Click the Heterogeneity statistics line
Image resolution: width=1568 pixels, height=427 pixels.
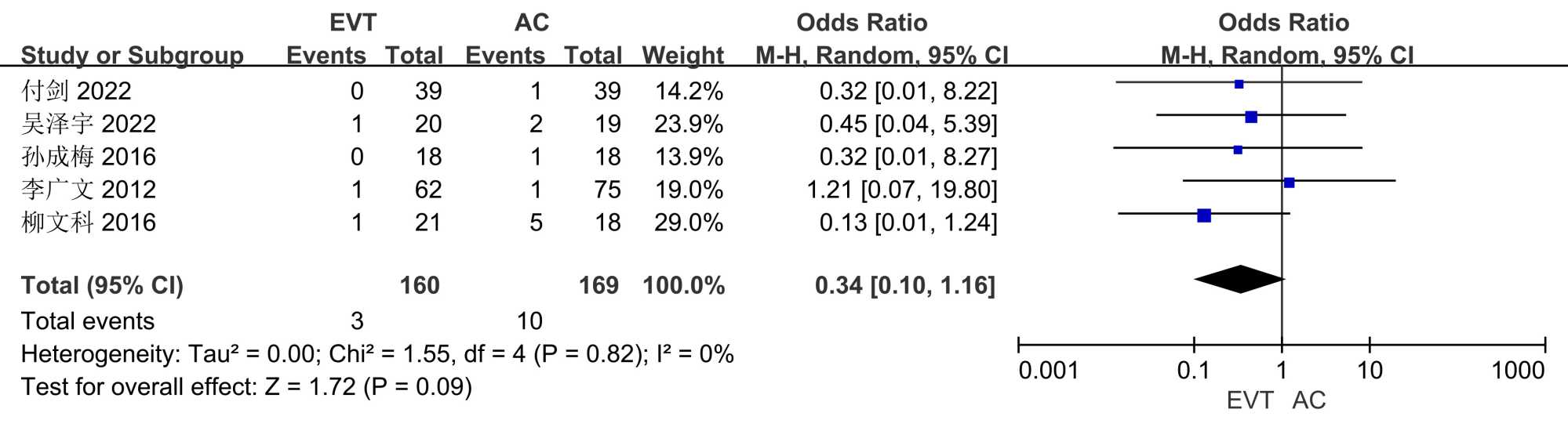pyautogui.click(x=377, y=354)
